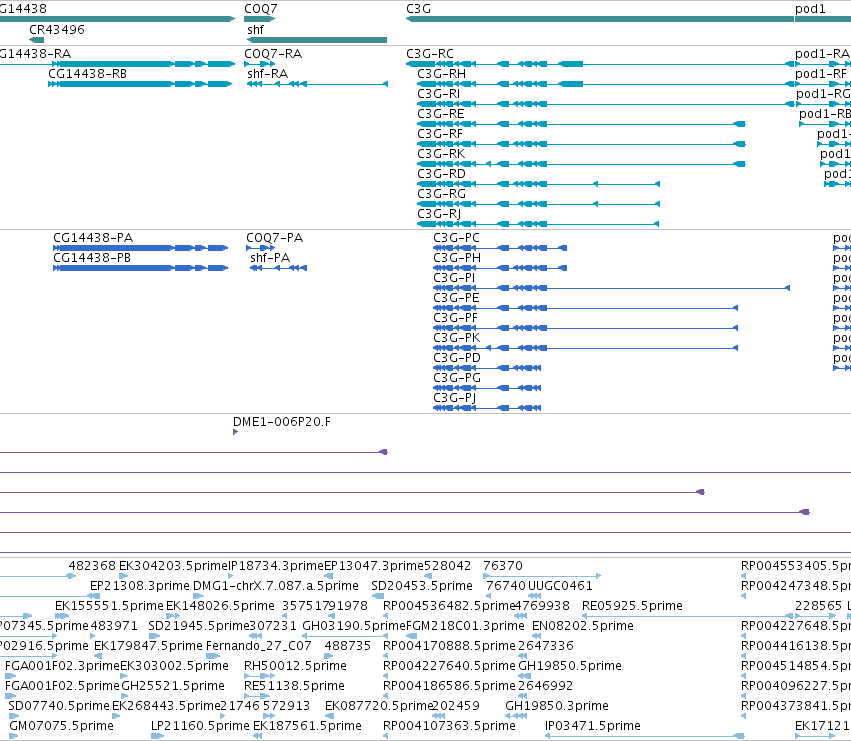The image size is (851, 741).
Task: Select the C3G-RE transcript label
Action: 441,113
